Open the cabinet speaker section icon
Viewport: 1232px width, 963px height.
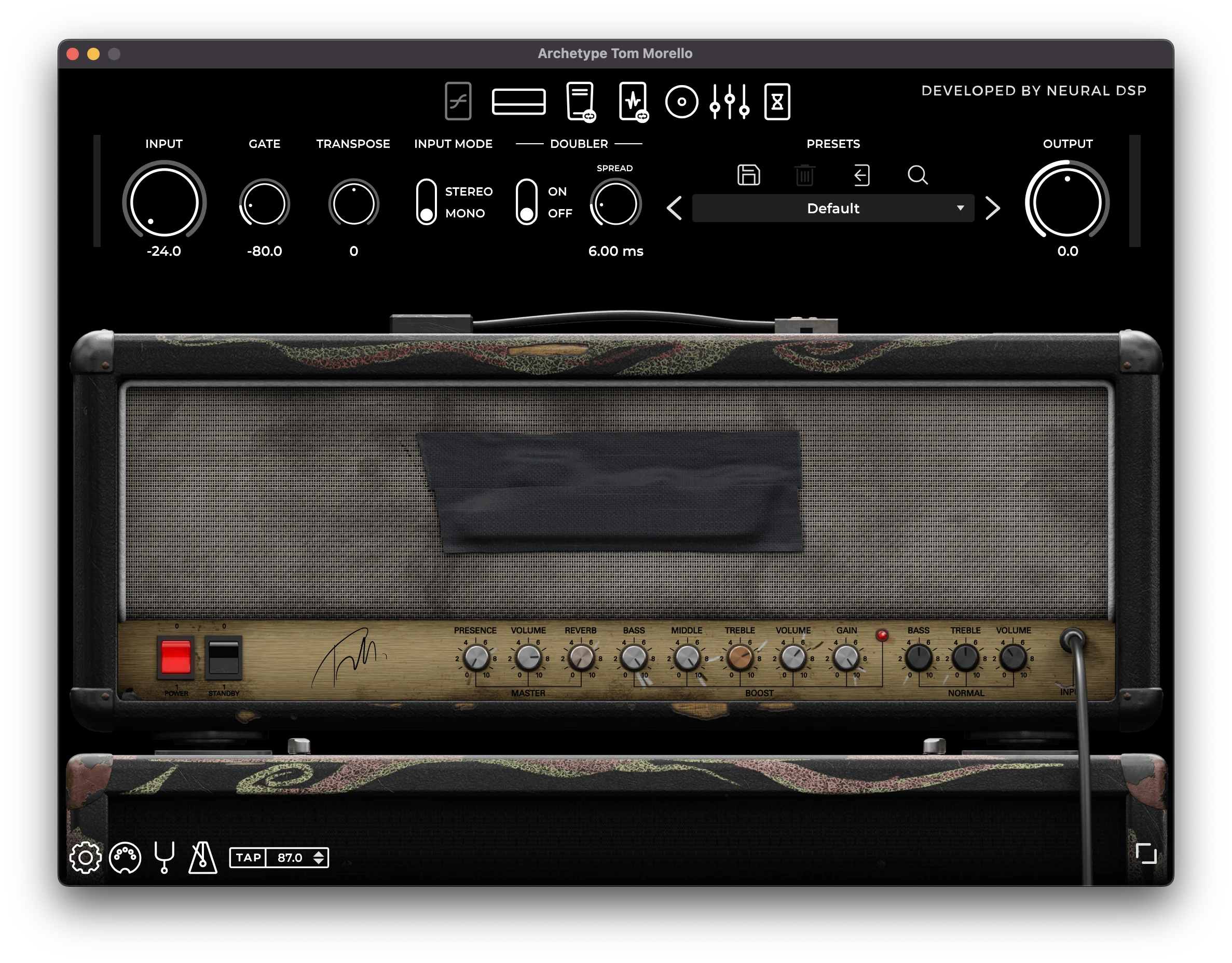click(x=681, y=102)
